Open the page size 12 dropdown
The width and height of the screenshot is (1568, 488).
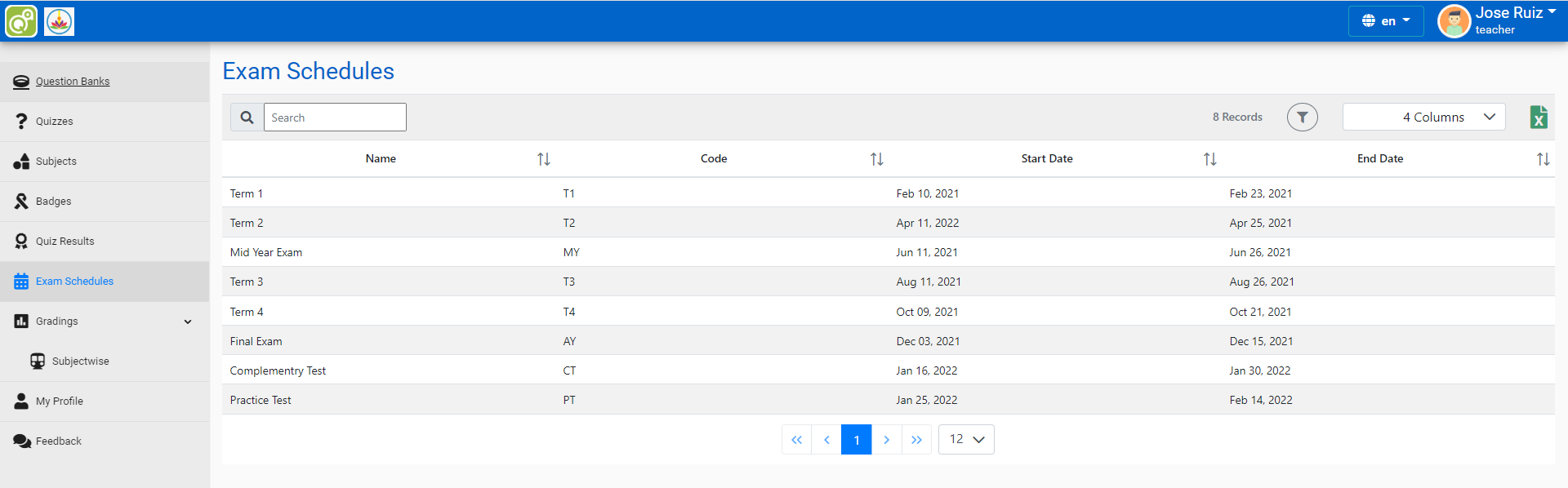(x=966, y=439)
